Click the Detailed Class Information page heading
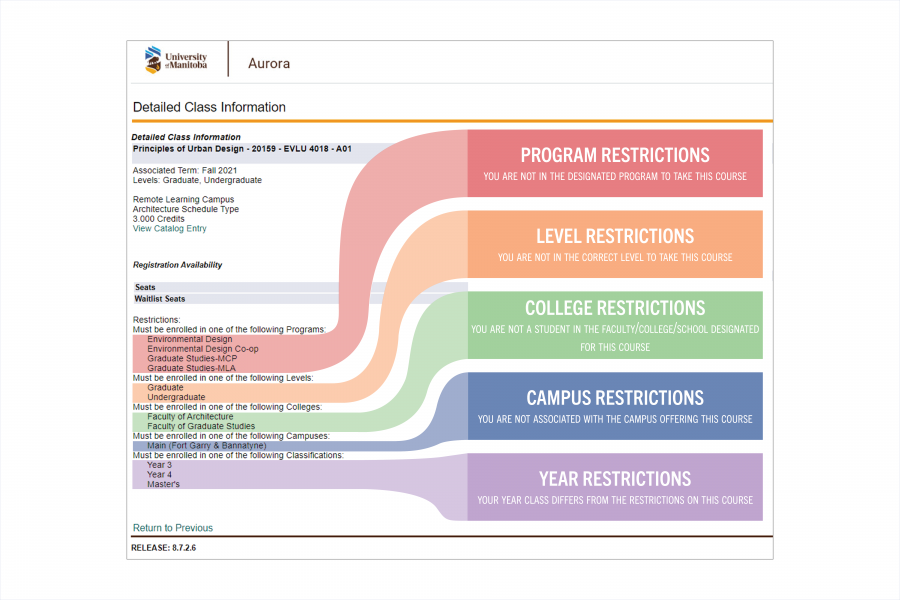 point(209,107)
